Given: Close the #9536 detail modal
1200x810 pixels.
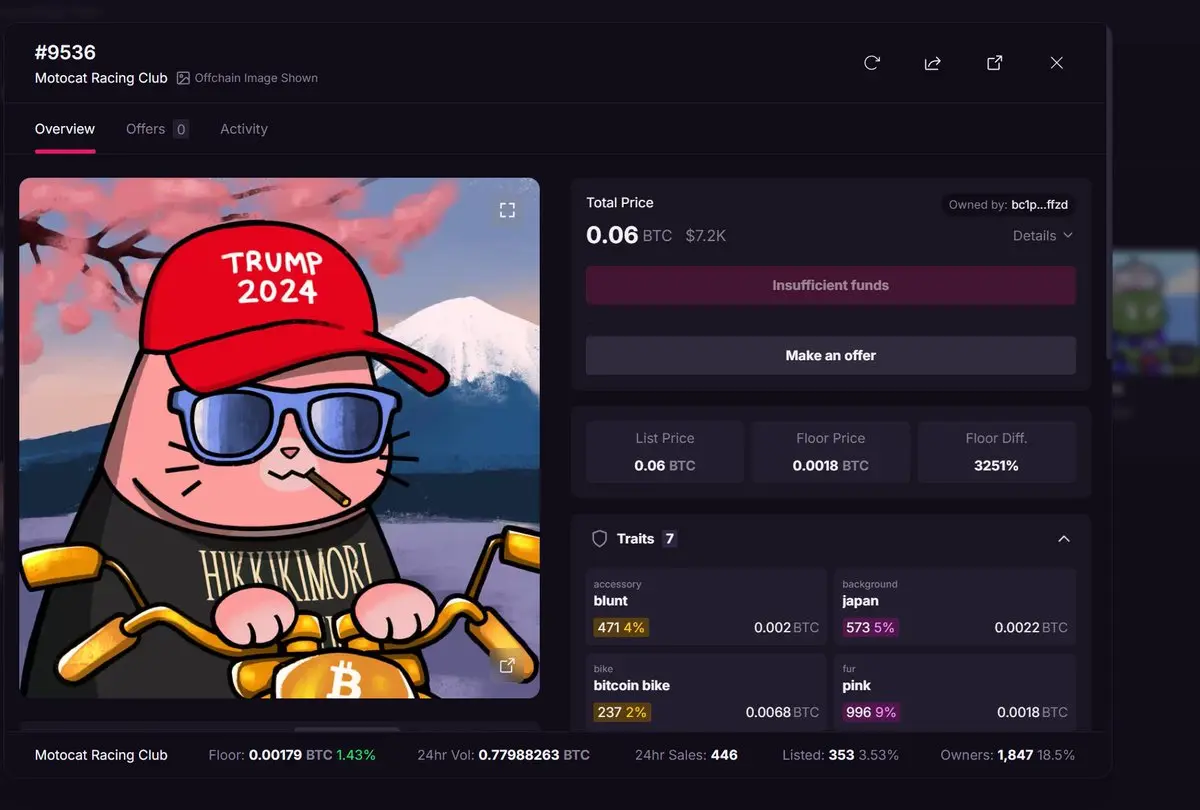Looking at the screenshot, I should [1057, 63].
